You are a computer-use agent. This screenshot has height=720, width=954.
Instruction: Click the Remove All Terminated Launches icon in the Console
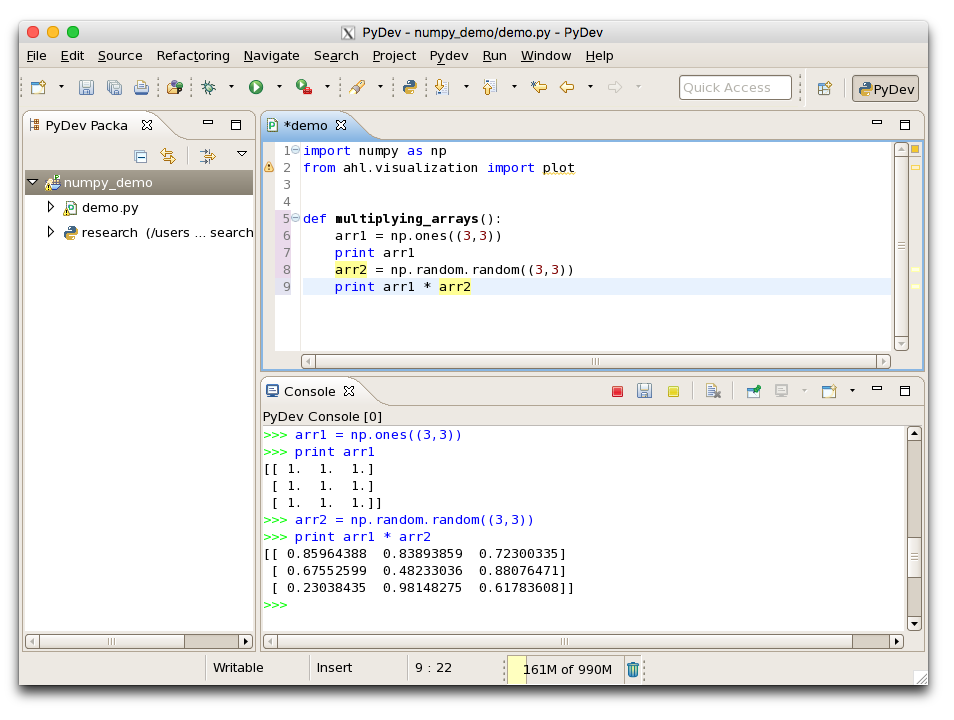[713, 391]
